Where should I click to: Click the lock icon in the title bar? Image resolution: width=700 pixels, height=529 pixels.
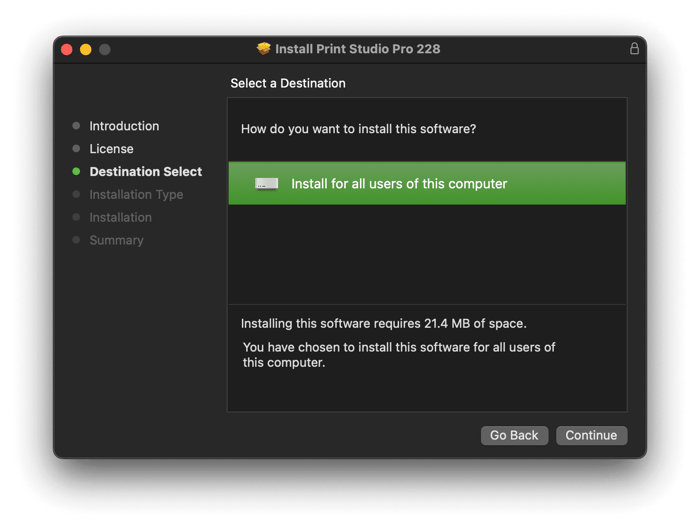point(634,48)
